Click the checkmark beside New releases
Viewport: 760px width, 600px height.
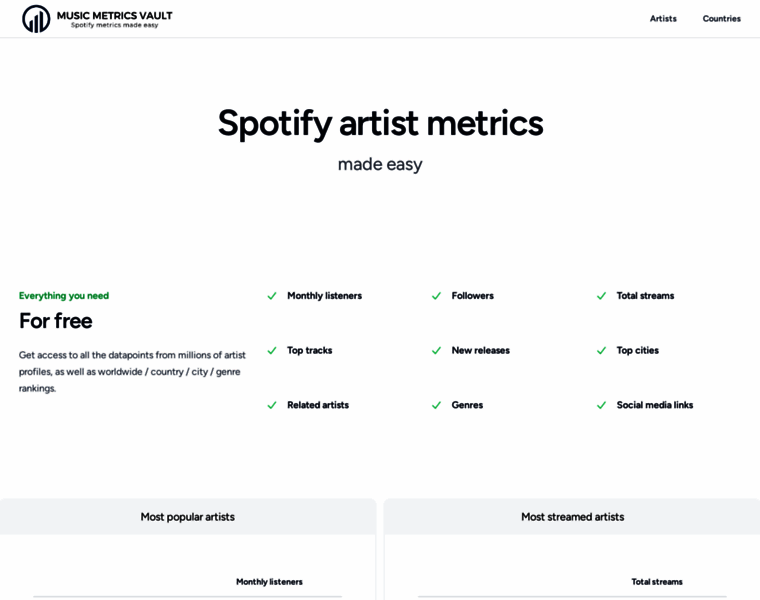(x=436, y=350)
